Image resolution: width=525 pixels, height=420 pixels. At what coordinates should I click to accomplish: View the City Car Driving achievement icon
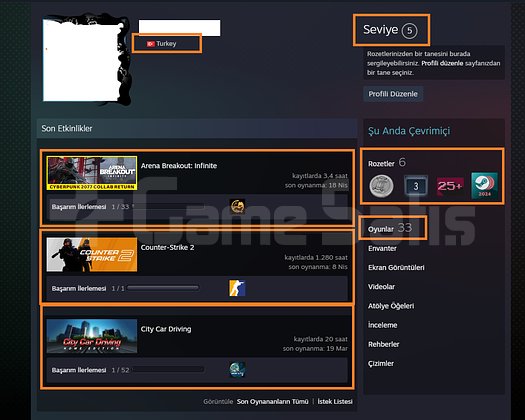pyautogui.click(x=237, y=370)
